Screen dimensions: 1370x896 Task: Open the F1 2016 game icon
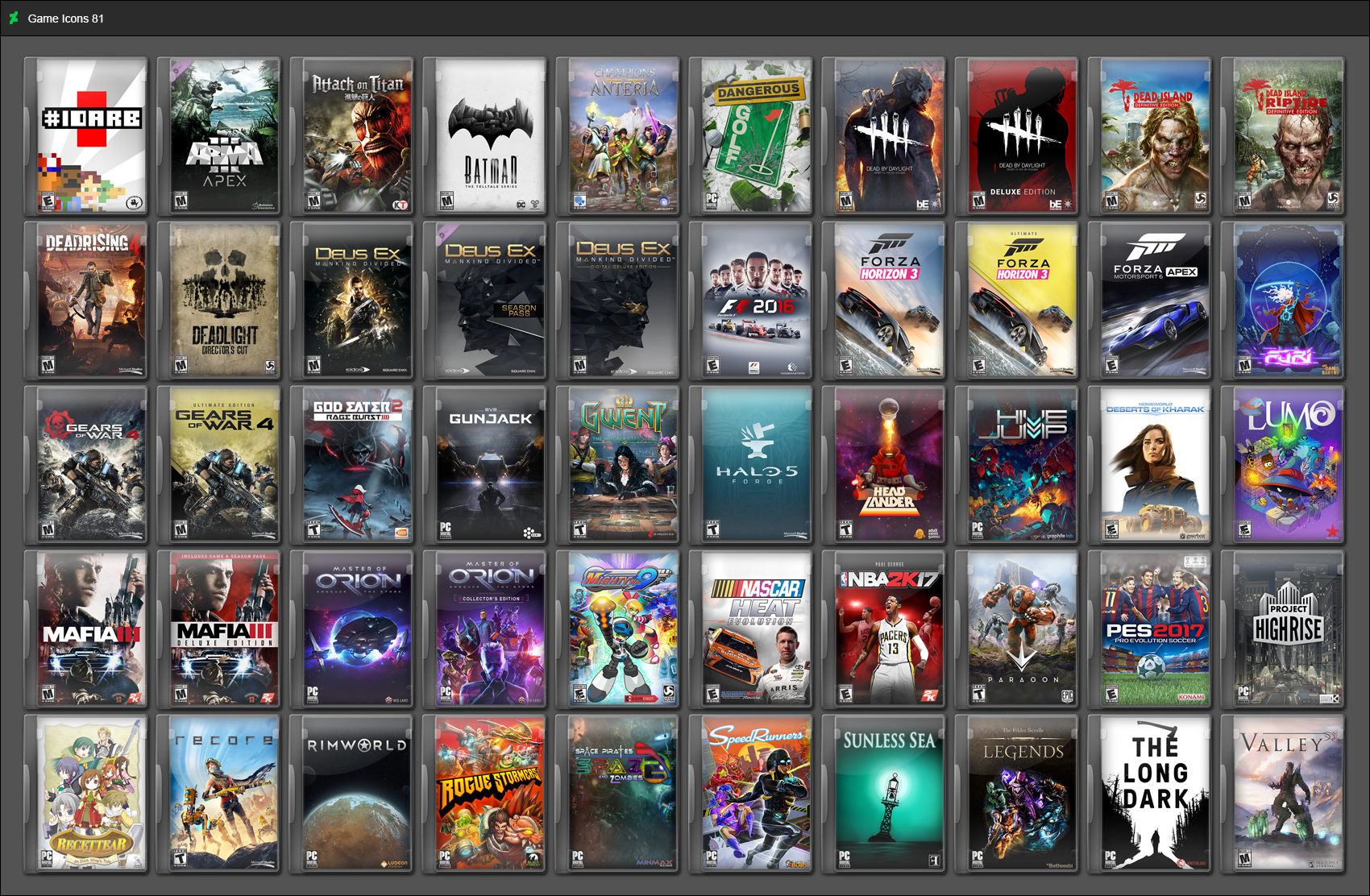pos(751,301)
